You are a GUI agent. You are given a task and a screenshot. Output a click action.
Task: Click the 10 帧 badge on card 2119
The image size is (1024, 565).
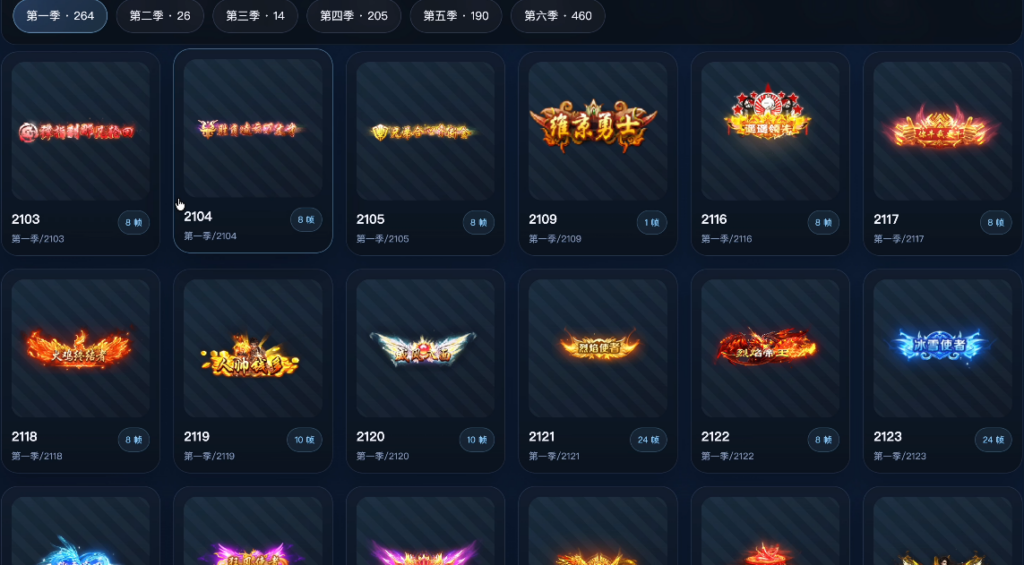point(304,440)
